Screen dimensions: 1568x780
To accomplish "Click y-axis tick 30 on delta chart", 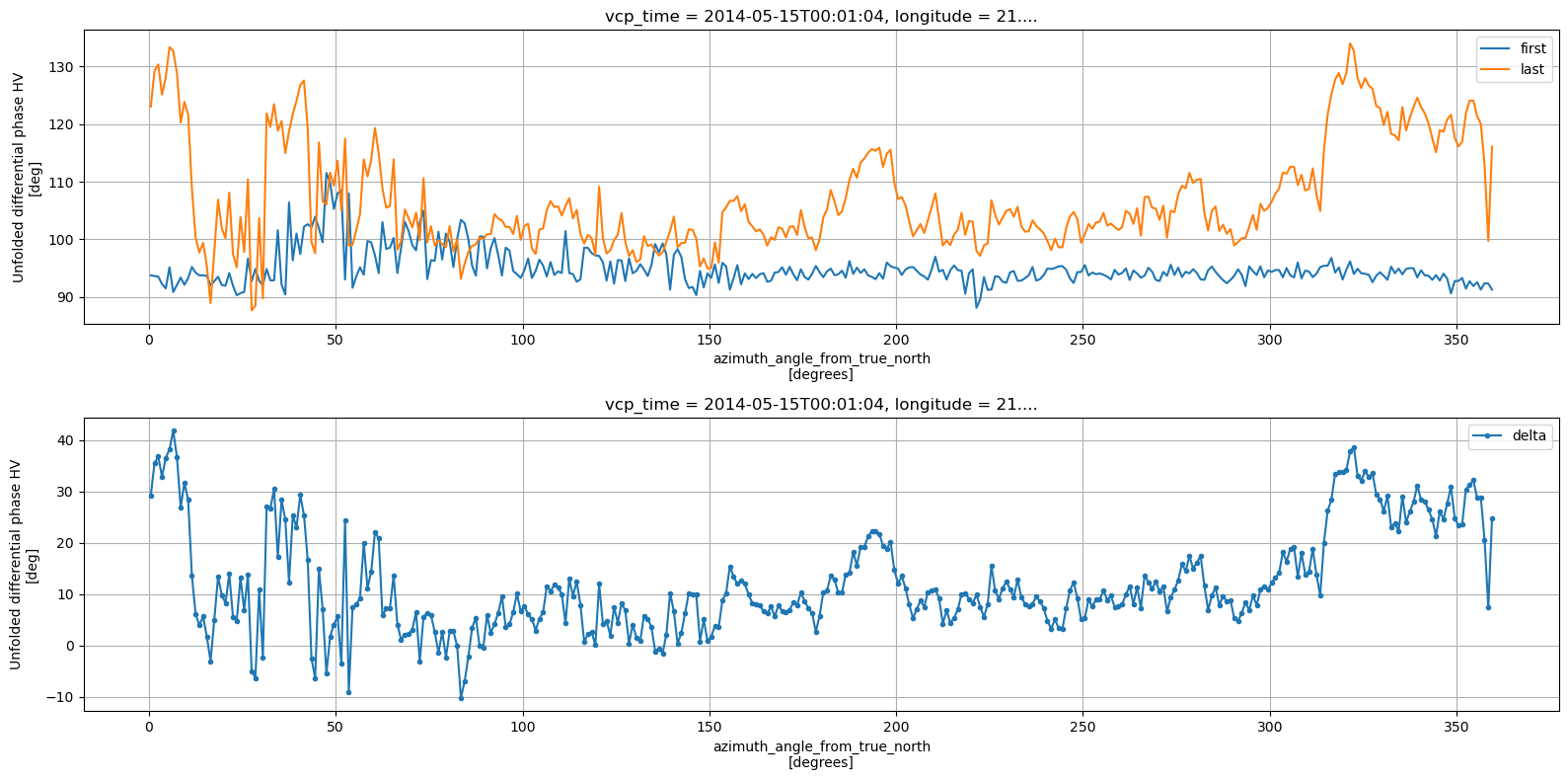I will (x=66, y=492).
